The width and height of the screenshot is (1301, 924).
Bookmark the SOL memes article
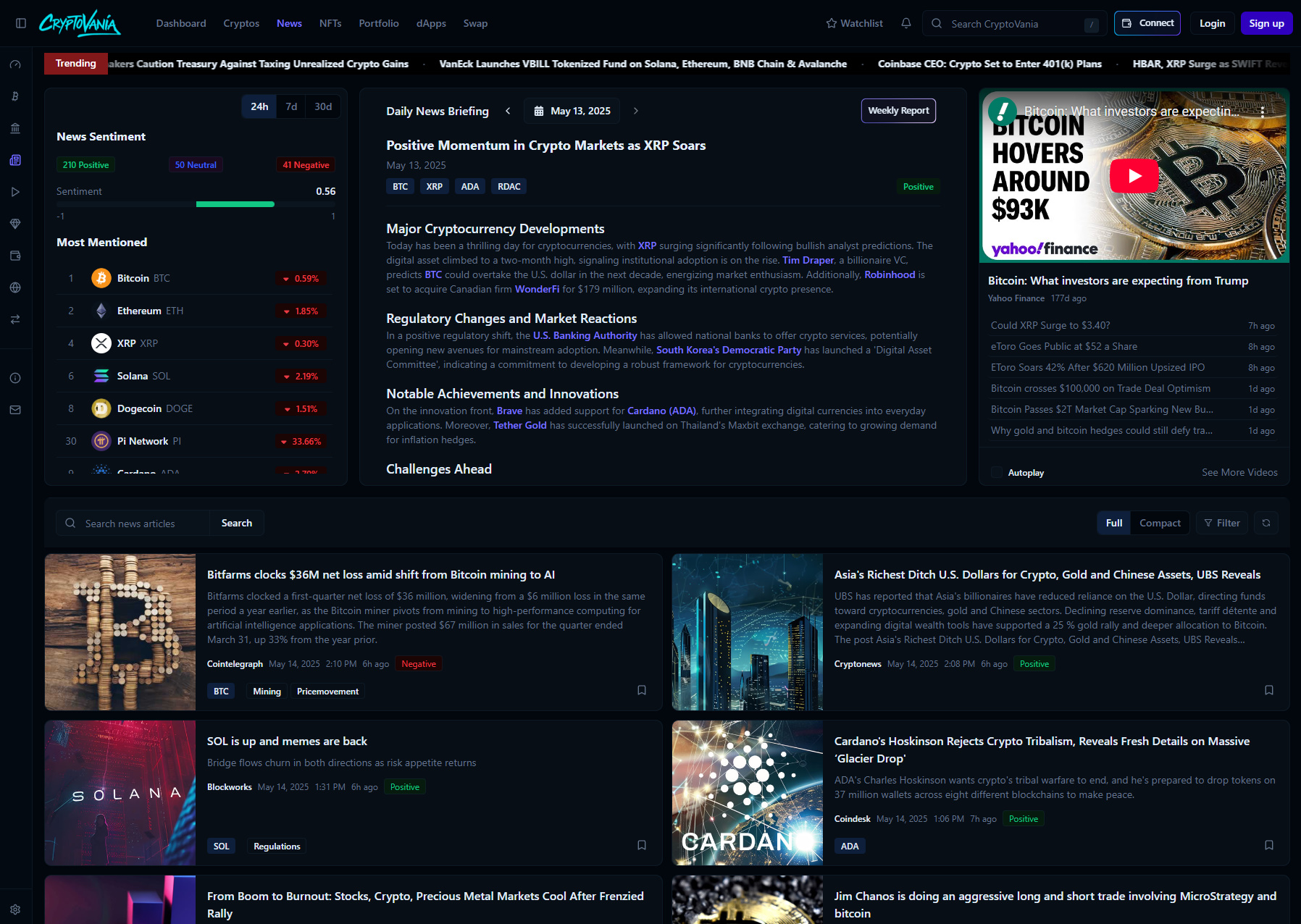tap(642, 845)
